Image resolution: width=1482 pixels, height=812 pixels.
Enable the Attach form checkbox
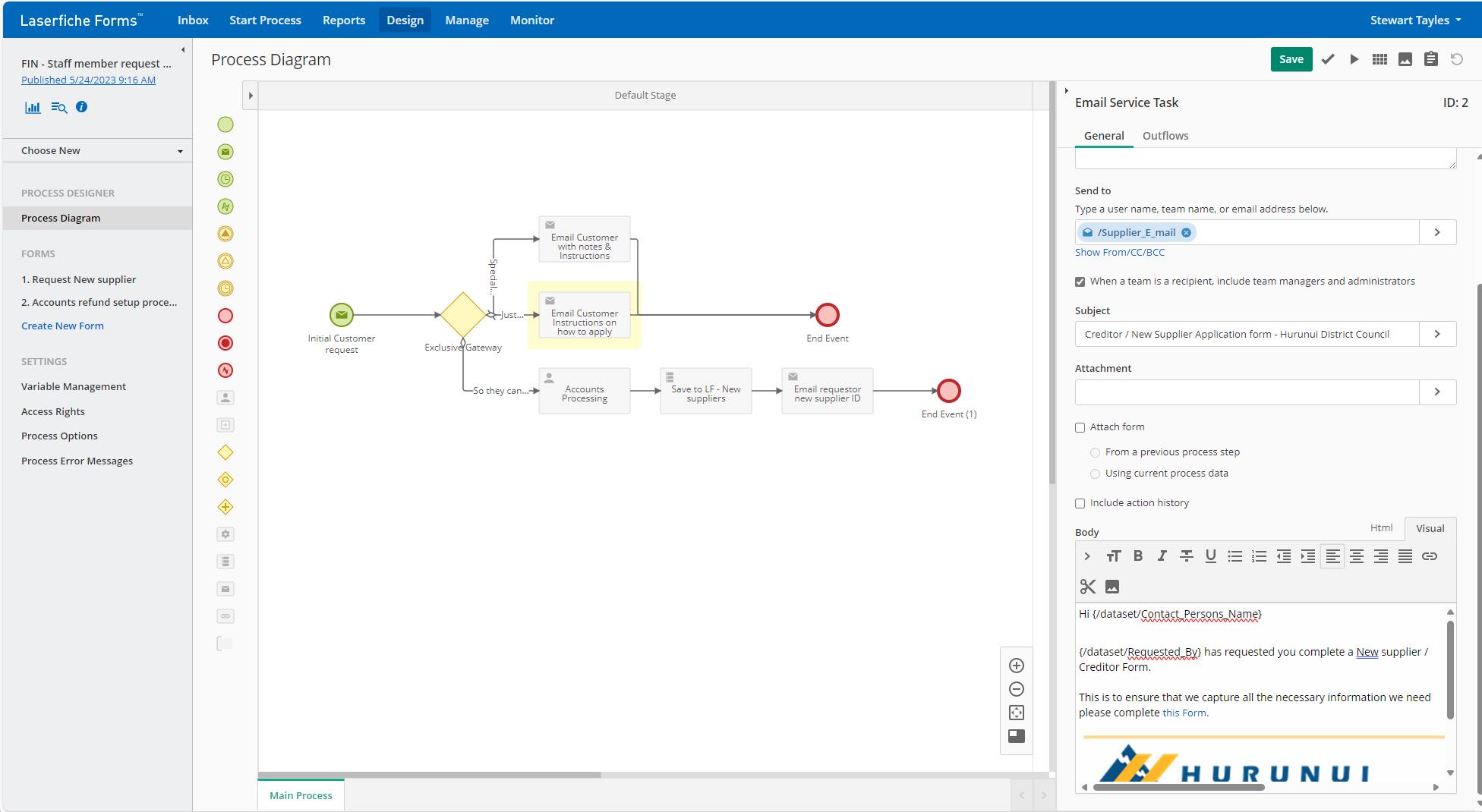coord(1080,427)
